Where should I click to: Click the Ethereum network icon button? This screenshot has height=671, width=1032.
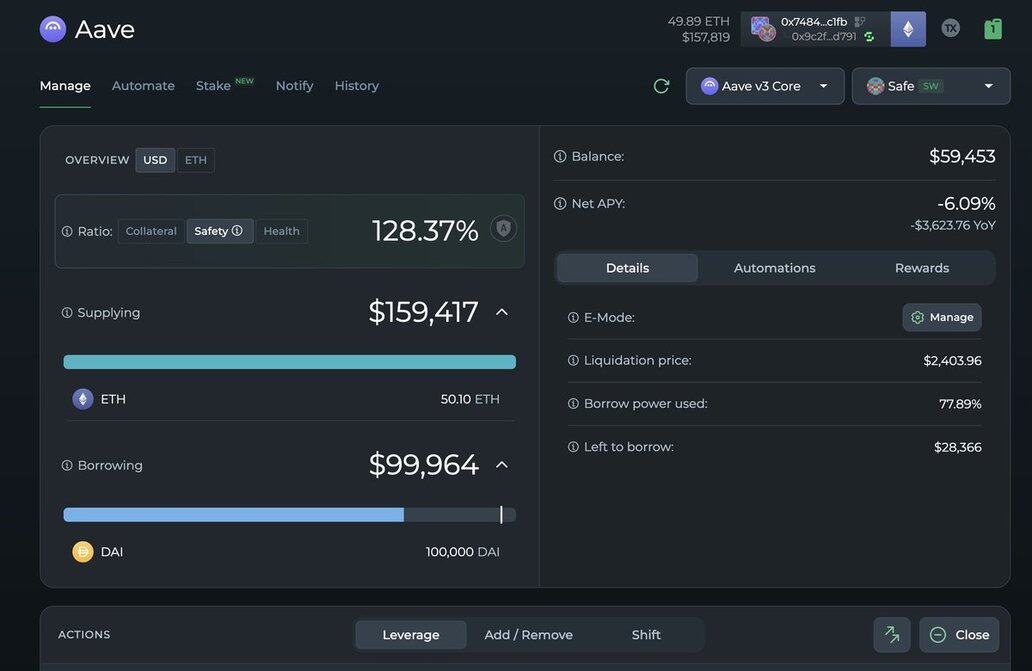click(908, 29)
